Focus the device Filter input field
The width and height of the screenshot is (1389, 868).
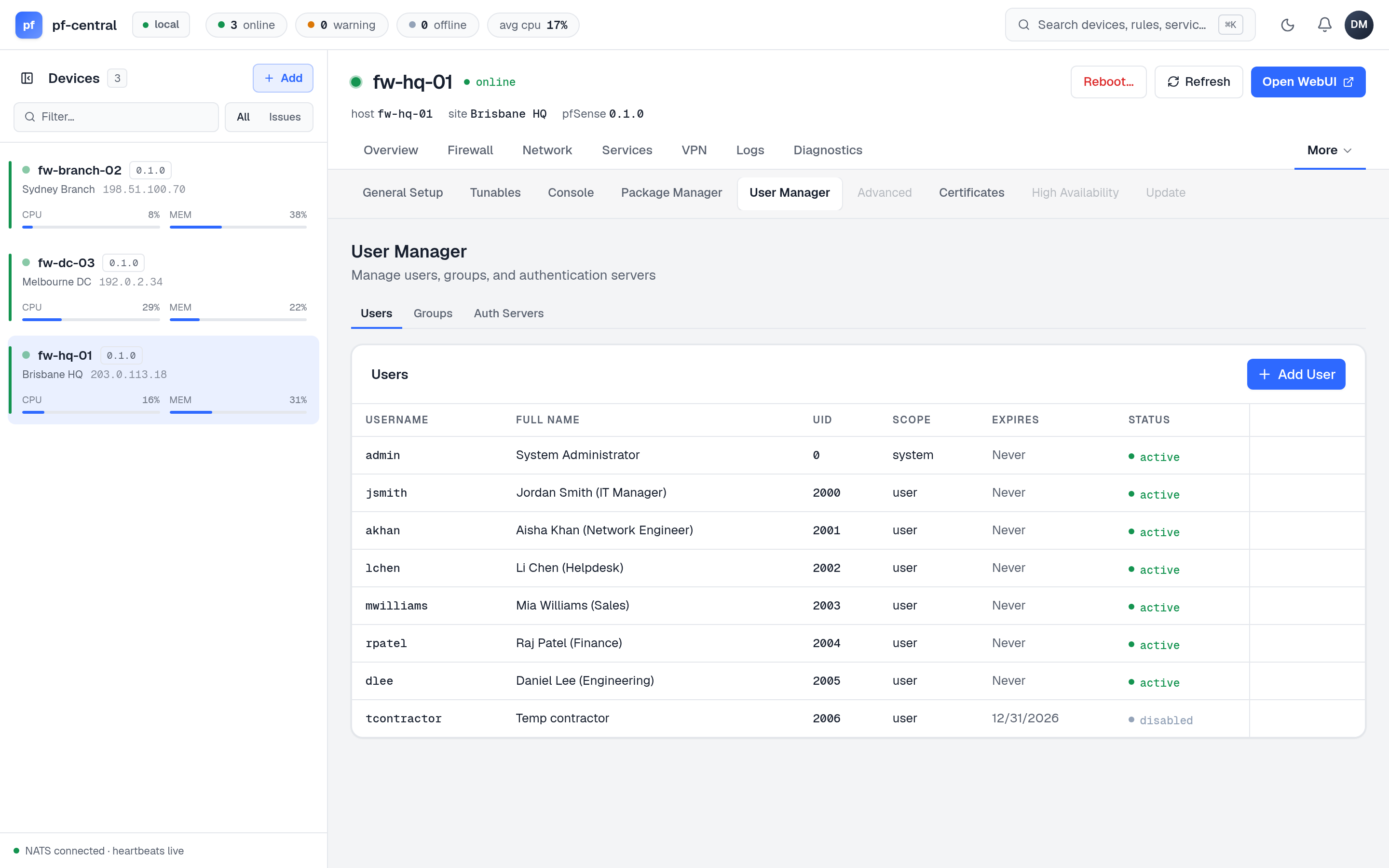point(116,117)
